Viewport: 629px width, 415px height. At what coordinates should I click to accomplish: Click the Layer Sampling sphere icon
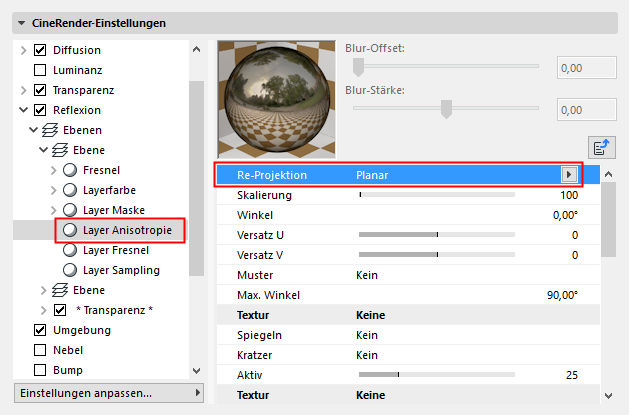[x=70, y=270]
